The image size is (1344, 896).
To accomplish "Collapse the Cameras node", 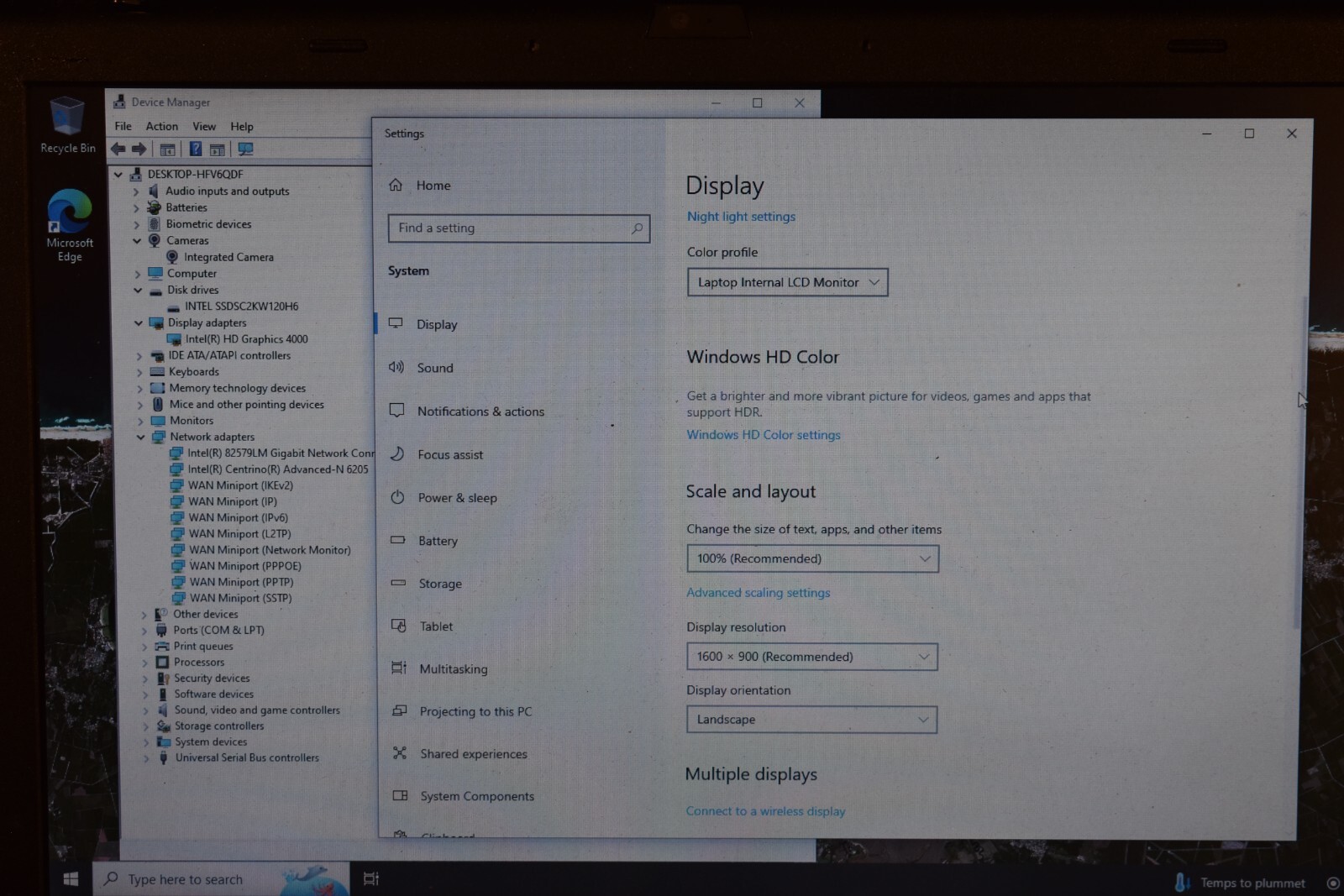I will [137, 241].
